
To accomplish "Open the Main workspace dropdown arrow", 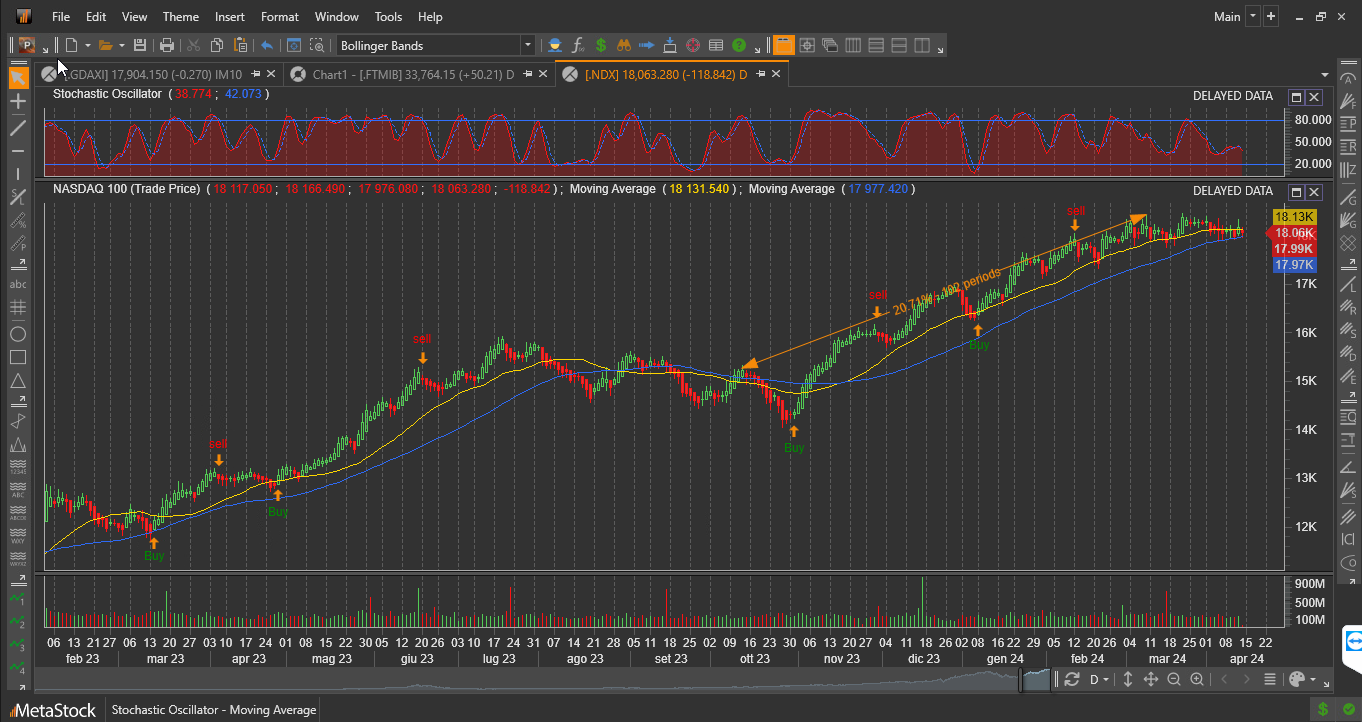I will 1252,17.
